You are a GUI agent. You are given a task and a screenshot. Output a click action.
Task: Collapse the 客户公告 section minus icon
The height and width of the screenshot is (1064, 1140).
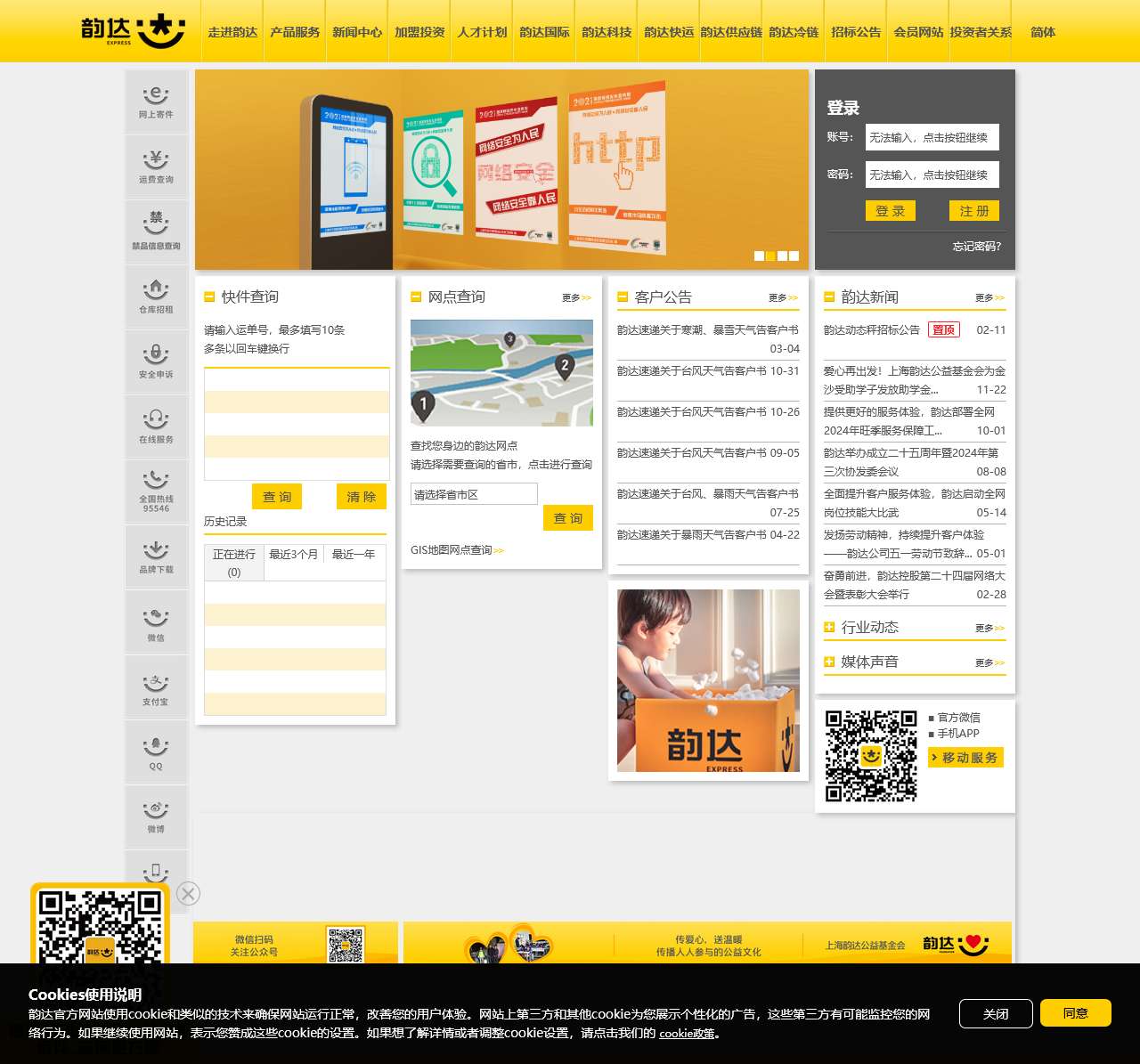[623, 296]
